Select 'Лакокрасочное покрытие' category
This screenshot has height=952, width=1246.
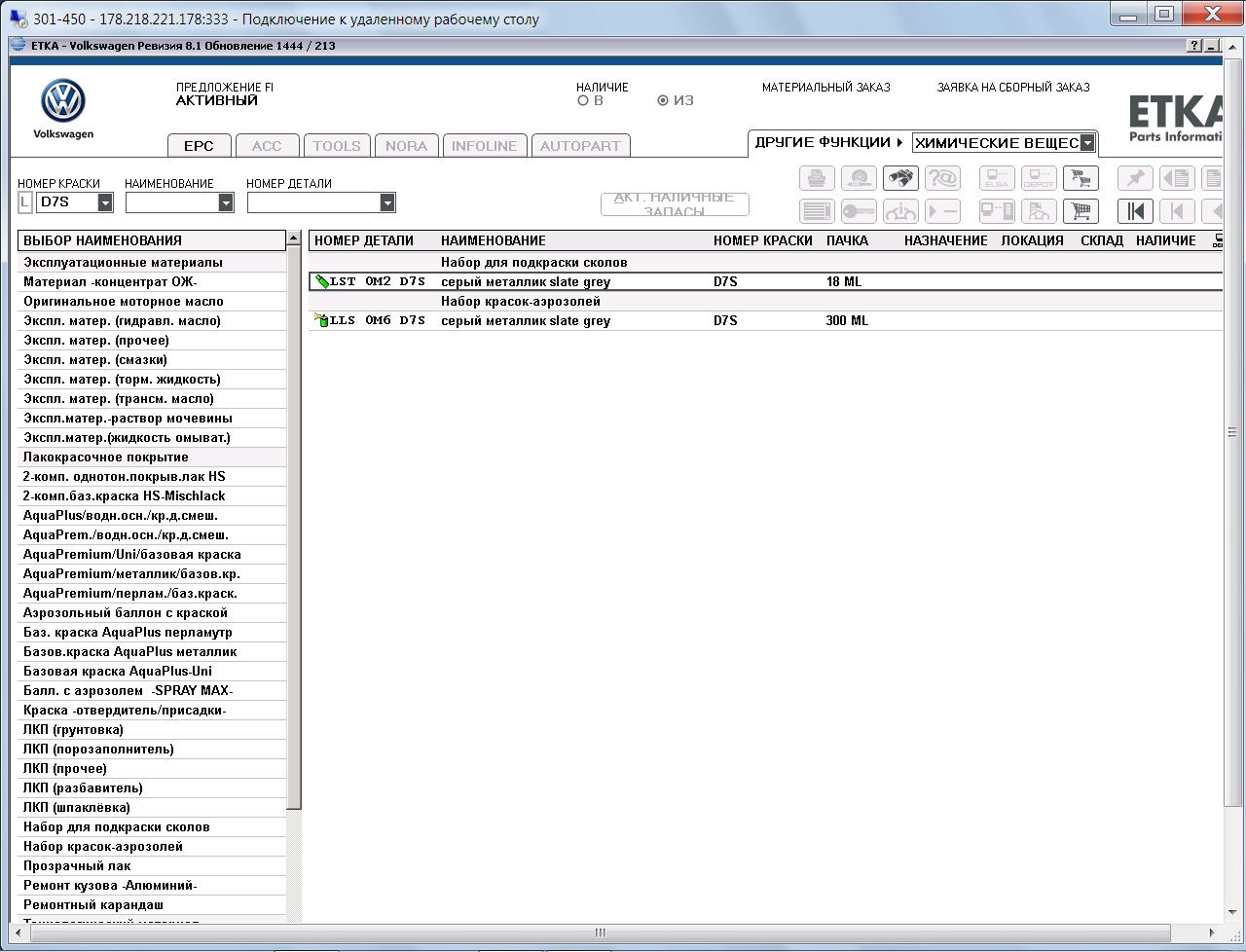[153, 458]
